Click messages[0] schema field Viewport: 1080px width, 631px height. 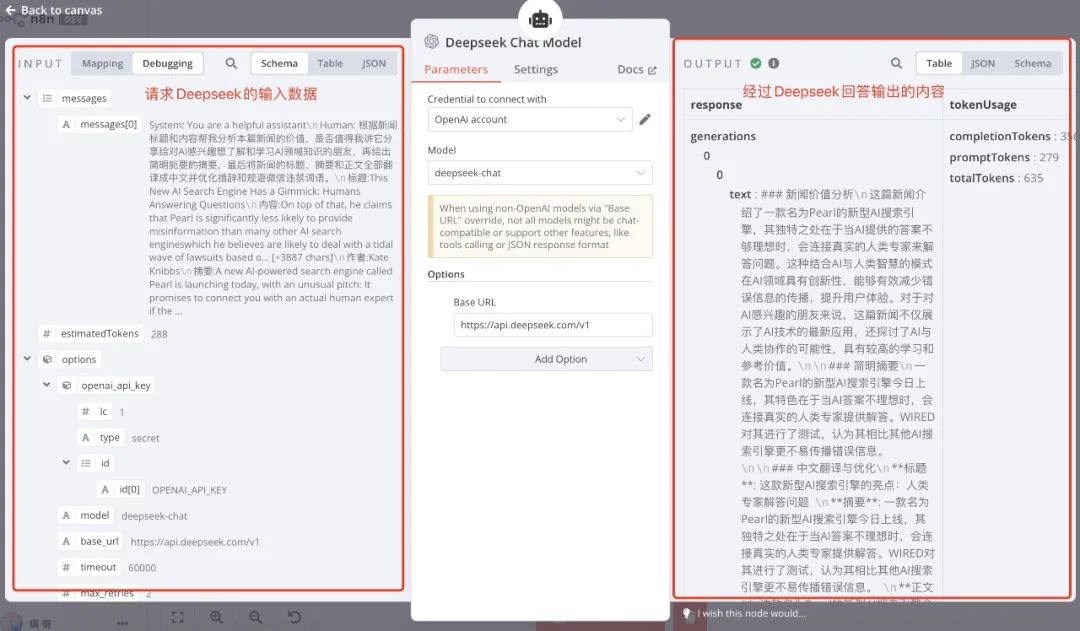click(x=101, y=125)
